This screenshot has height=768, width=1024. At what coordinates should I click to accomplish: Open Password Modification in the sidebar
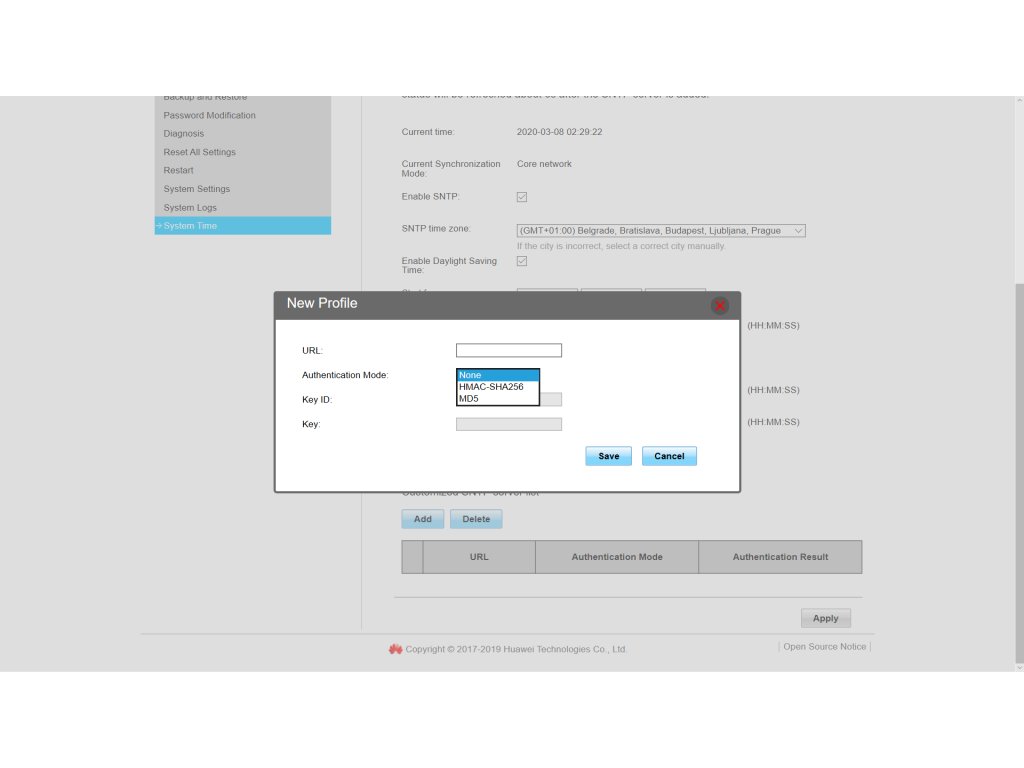point(210,115)
